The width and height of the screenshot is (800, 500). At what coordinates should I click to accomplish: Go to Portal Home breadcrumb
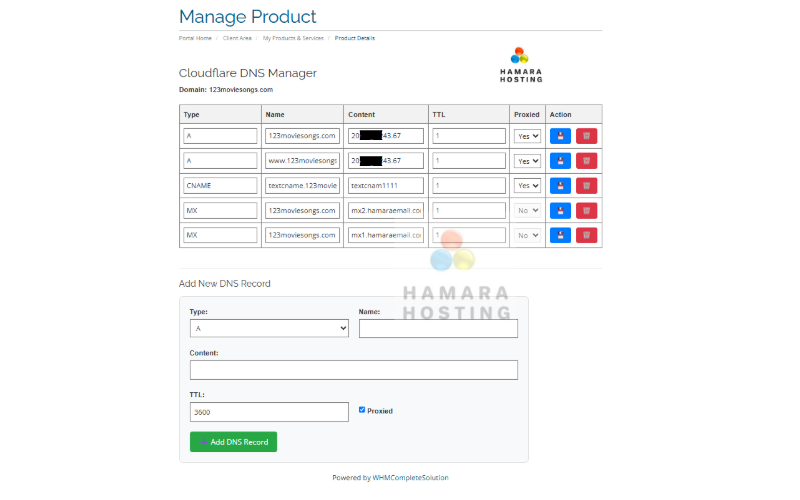pyautogui.click(x=195, y=38)
